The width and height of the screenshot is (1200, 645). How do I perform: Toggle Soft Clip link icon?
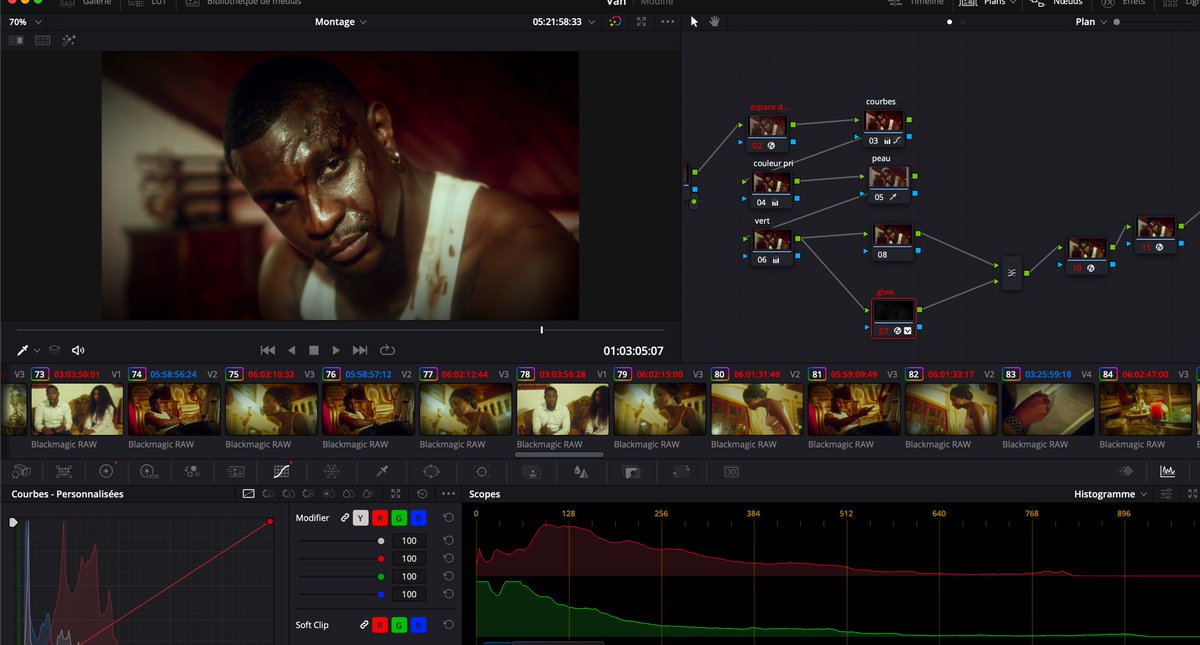pyautogui.click(x=364, y=625)
